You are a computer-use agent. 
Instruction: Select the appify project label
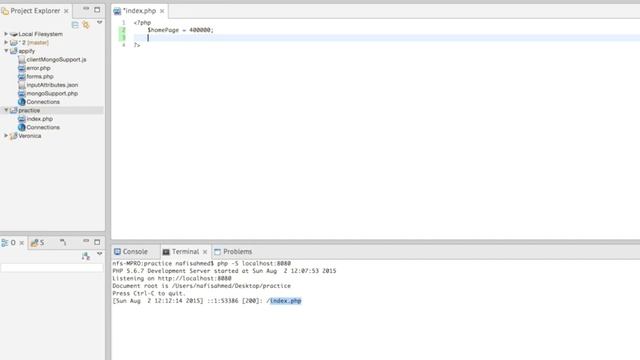[x=27, y=51]
